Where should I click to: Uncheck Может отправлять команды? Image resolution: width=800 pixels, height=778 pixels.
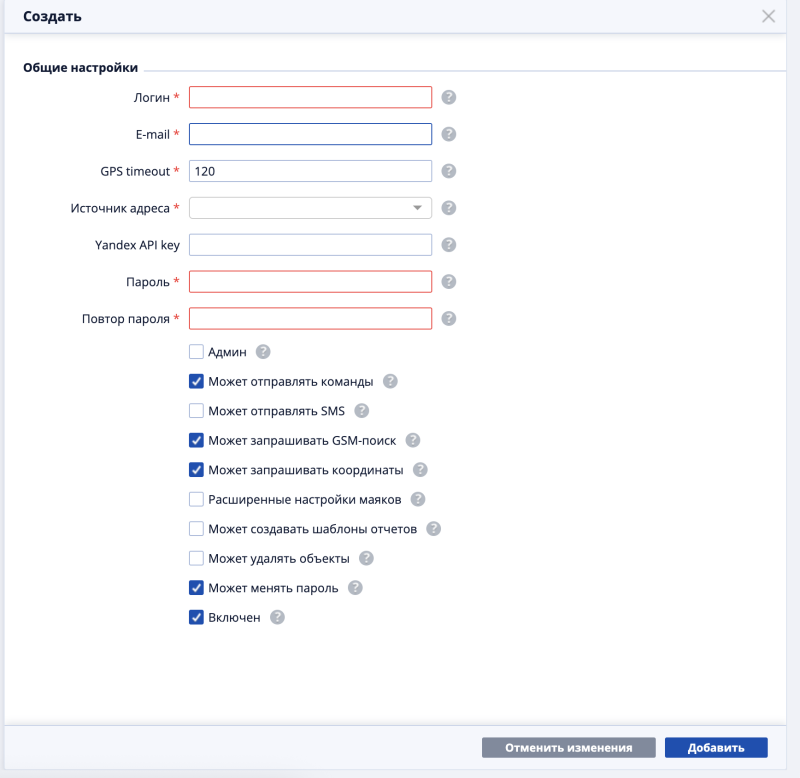196,381
